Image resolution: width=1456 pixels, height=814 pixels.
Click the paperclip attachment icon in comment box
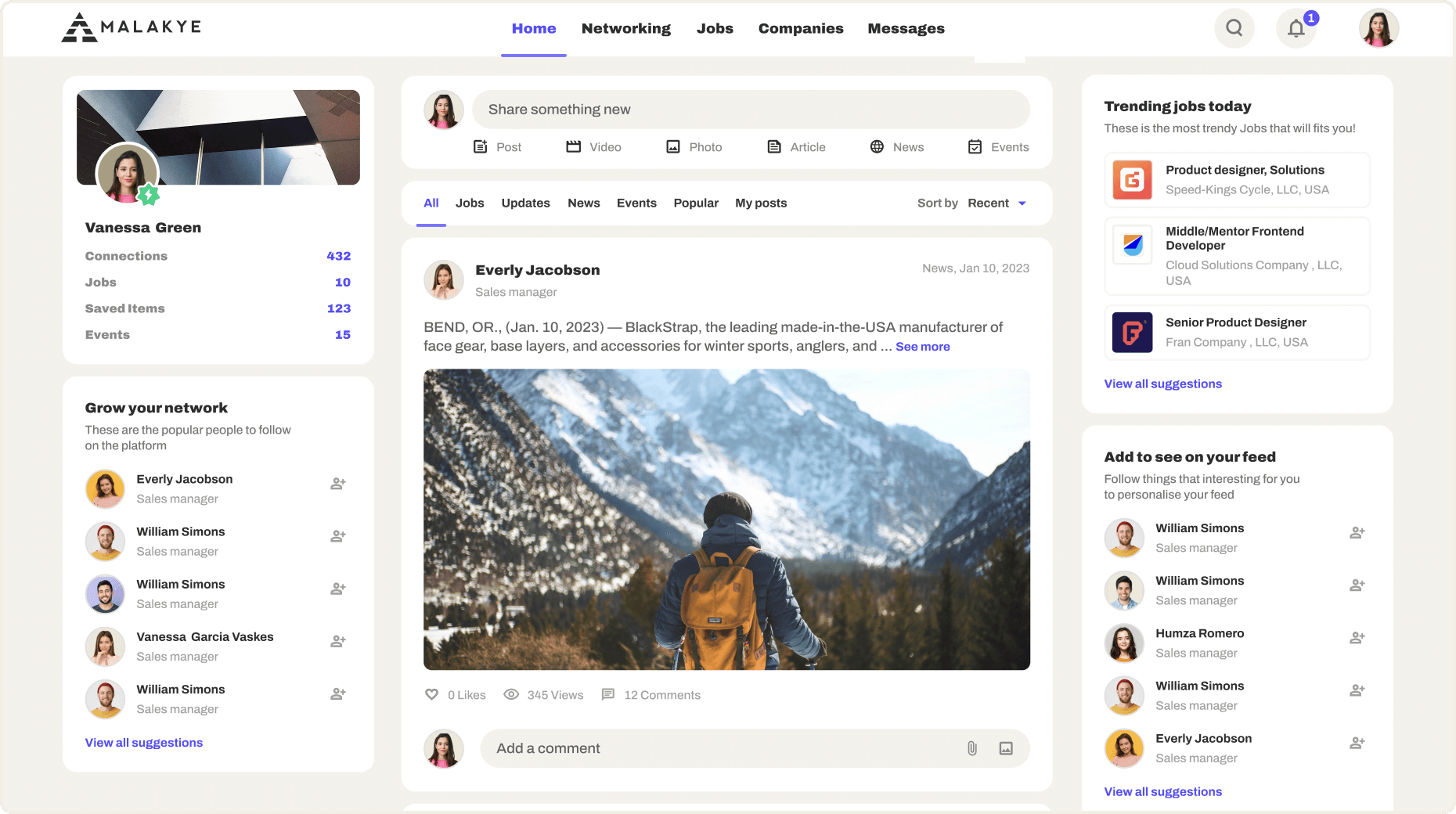pyautogui.click(x=971, y=748)
